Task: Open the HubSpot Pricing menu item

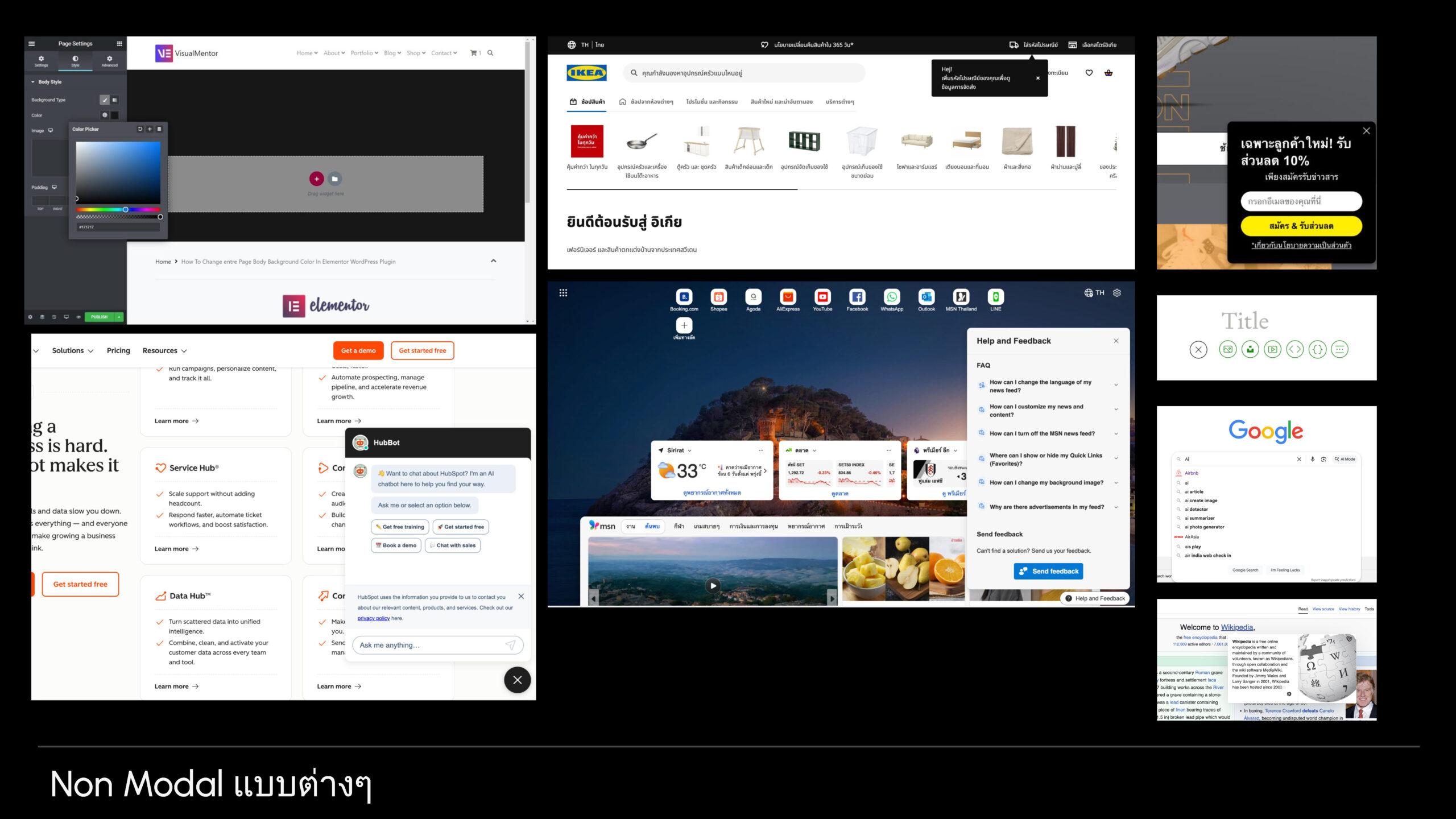Action: 118,351
